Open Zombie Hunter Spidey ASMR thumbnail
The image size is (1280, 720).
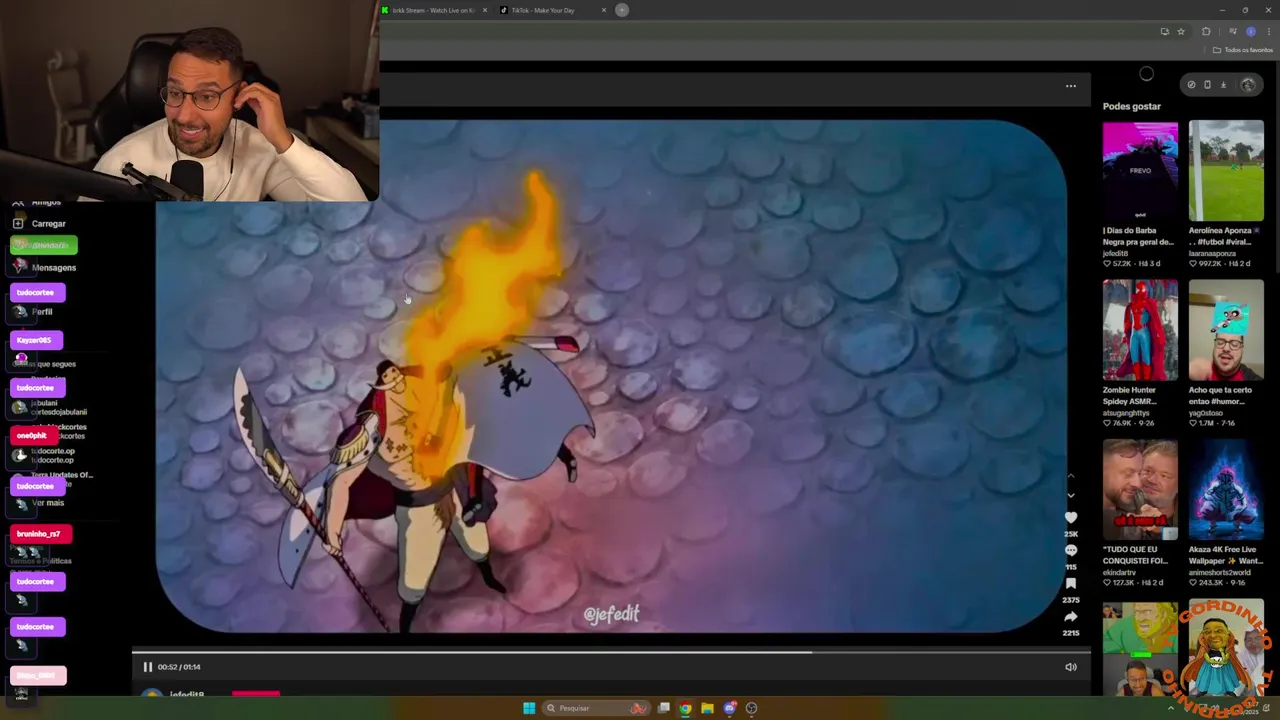pyautogui.click(x=1140, y=330)
